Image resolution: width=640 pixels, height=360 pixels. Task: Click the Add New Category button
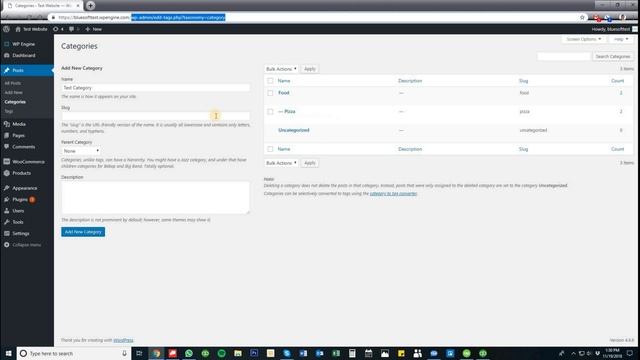coord(83,232)
